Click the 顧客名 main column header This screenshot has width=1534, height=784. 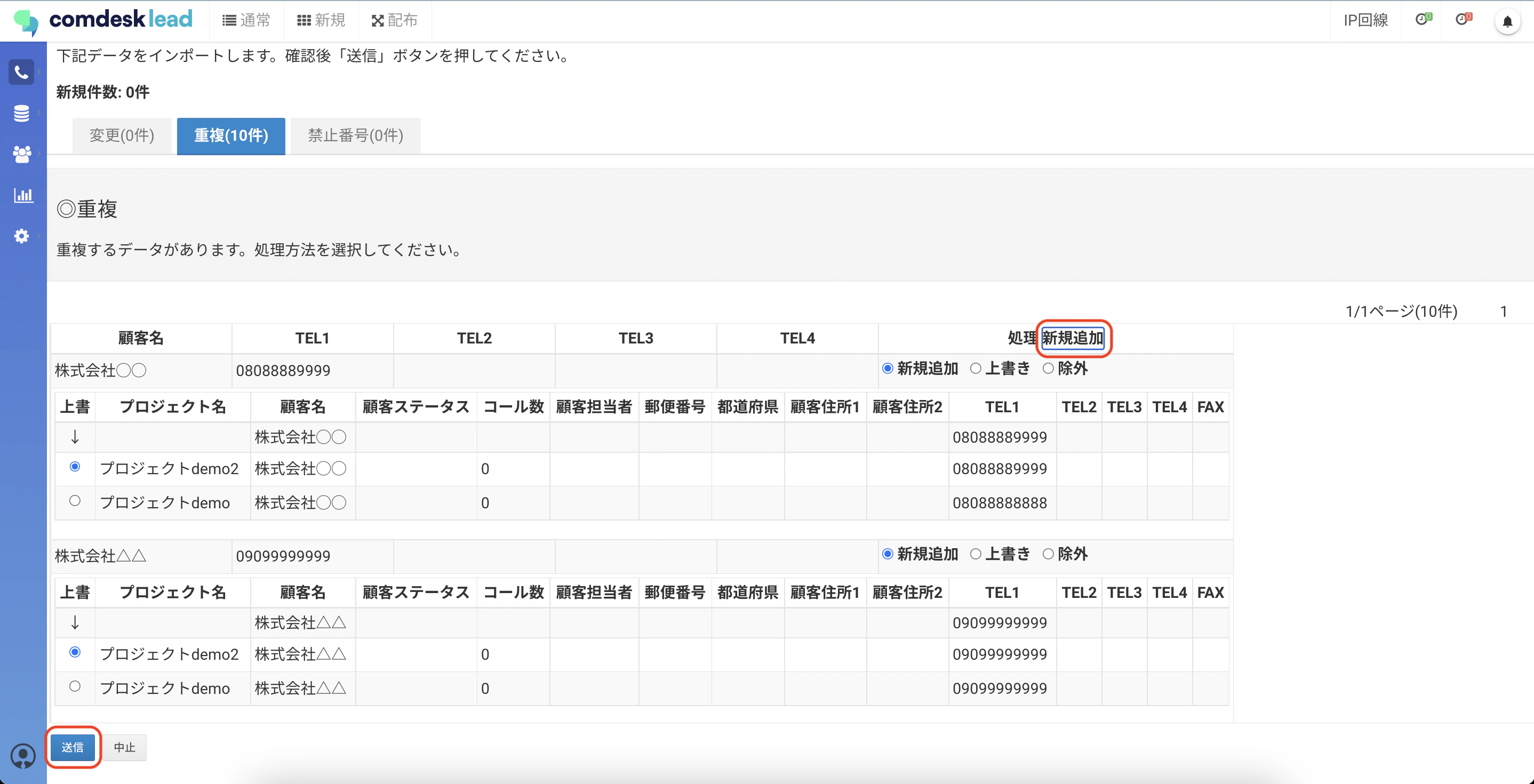point(141,339)
